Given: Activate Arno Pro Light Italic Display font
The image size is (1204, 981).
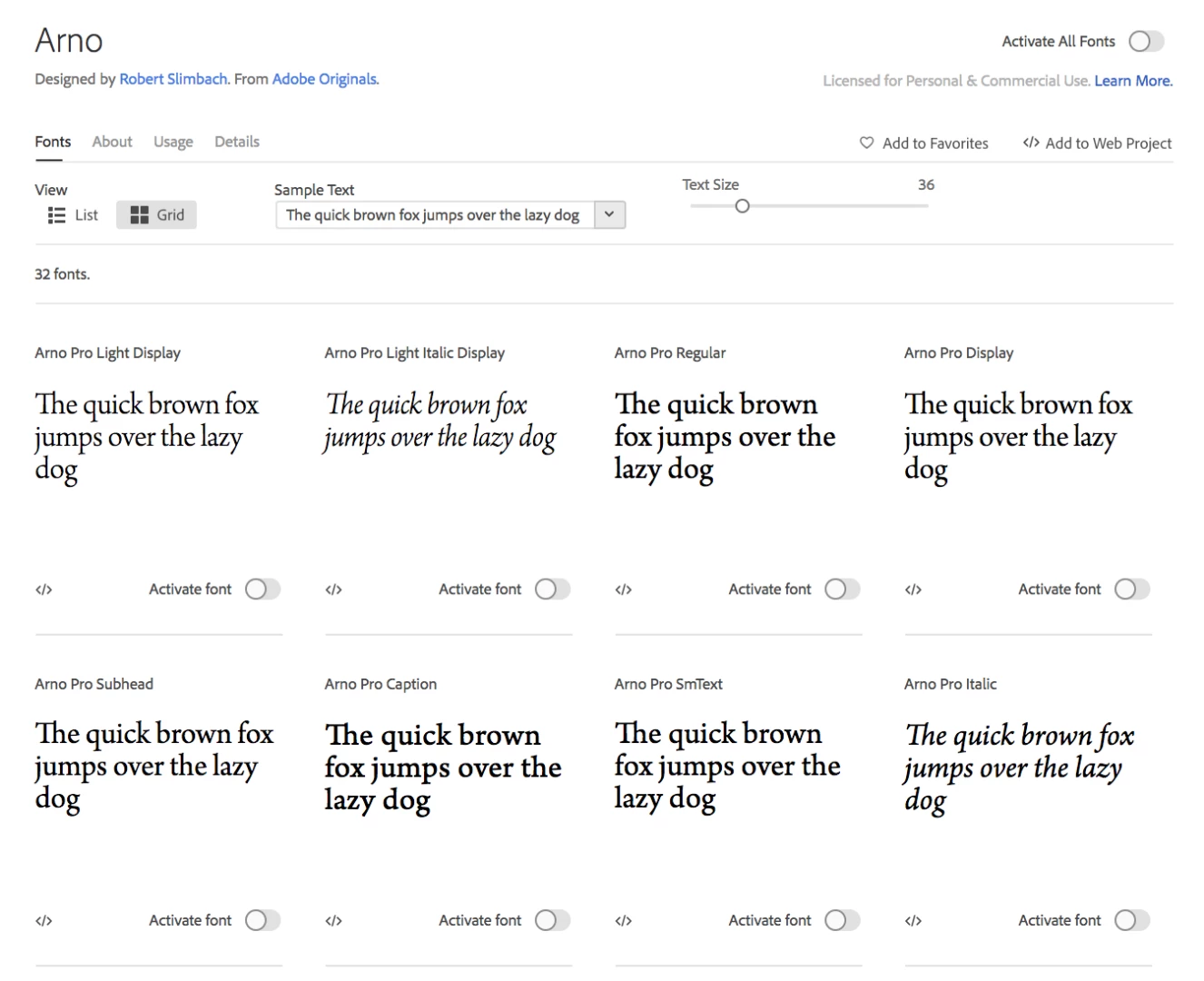Looking at the screenshot, I should point(552,590).
